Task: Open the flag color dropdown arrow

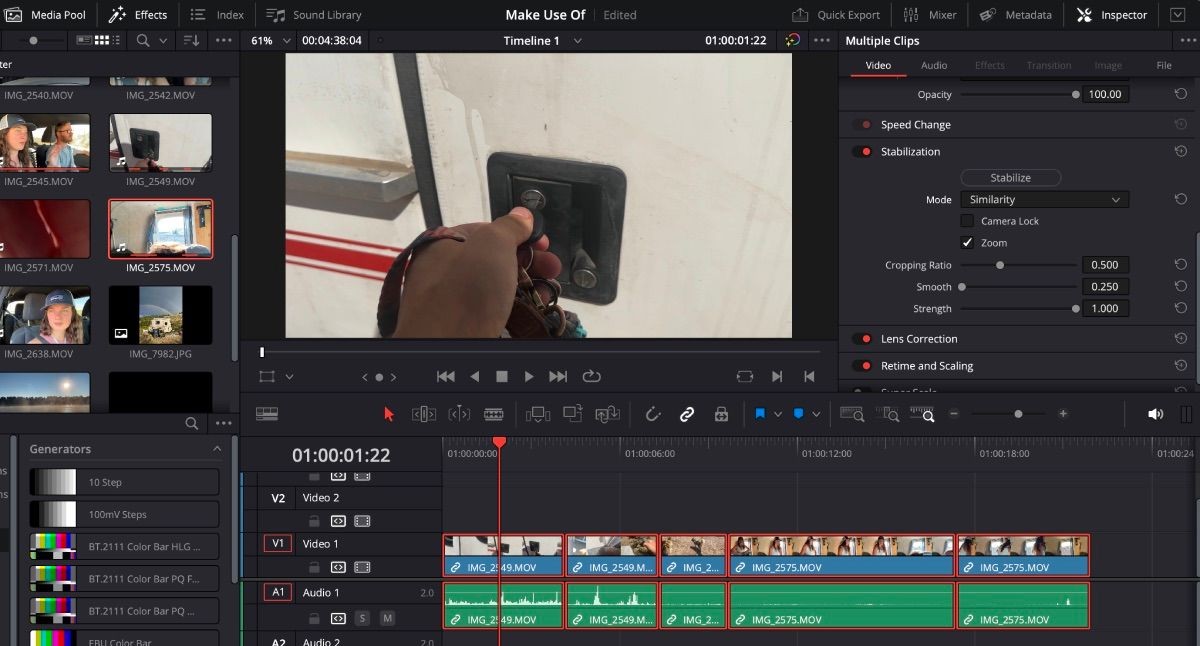Action: click(x=778, y=414)
